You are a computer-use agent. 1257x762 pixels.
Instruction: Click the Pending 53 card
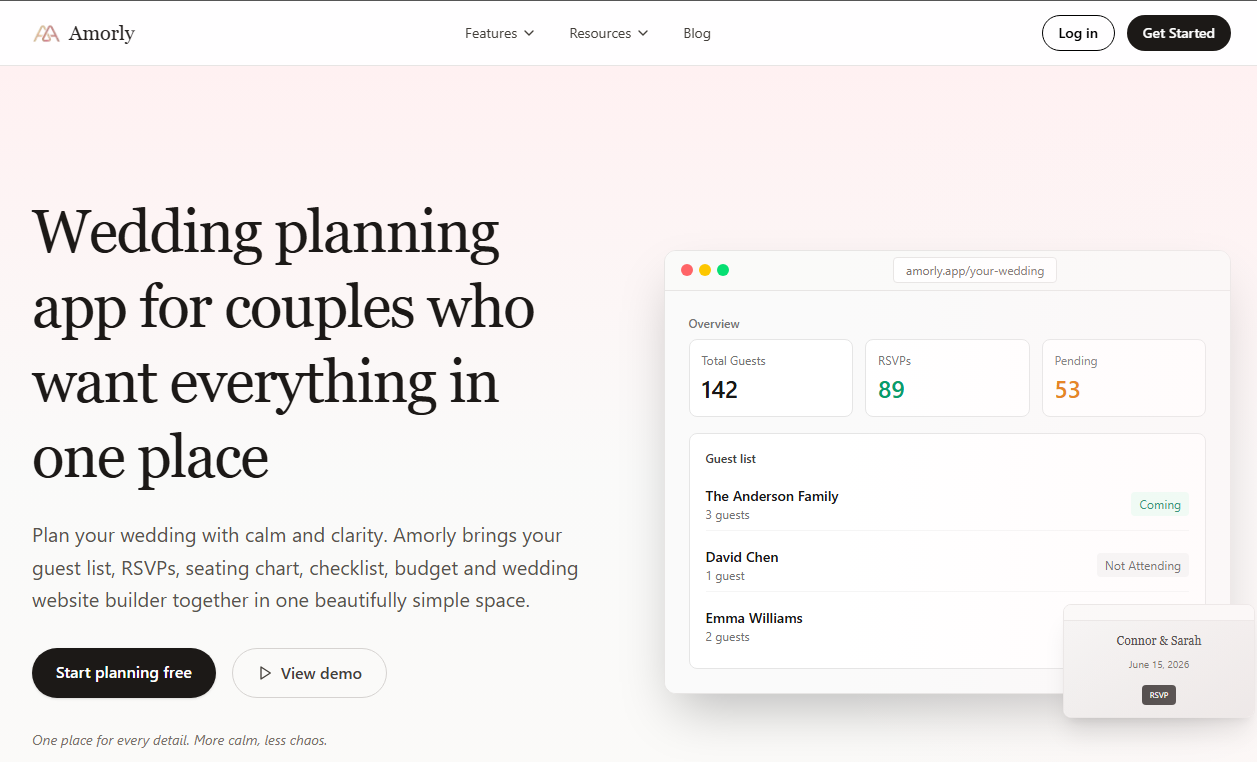[x=1124, y=378]
